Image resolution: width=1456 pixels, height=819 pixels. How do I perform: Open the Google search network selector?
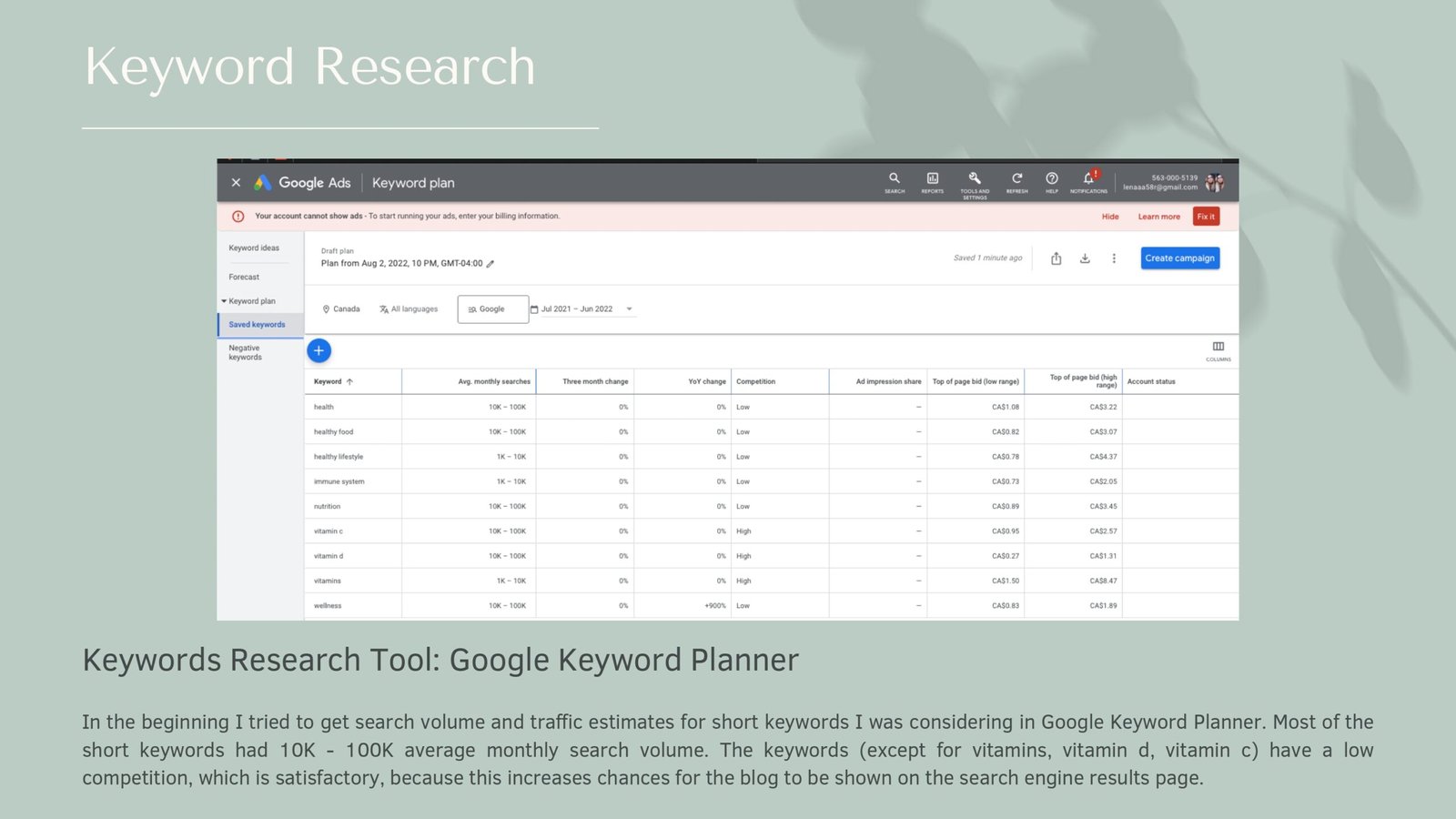tap(492, 309)
